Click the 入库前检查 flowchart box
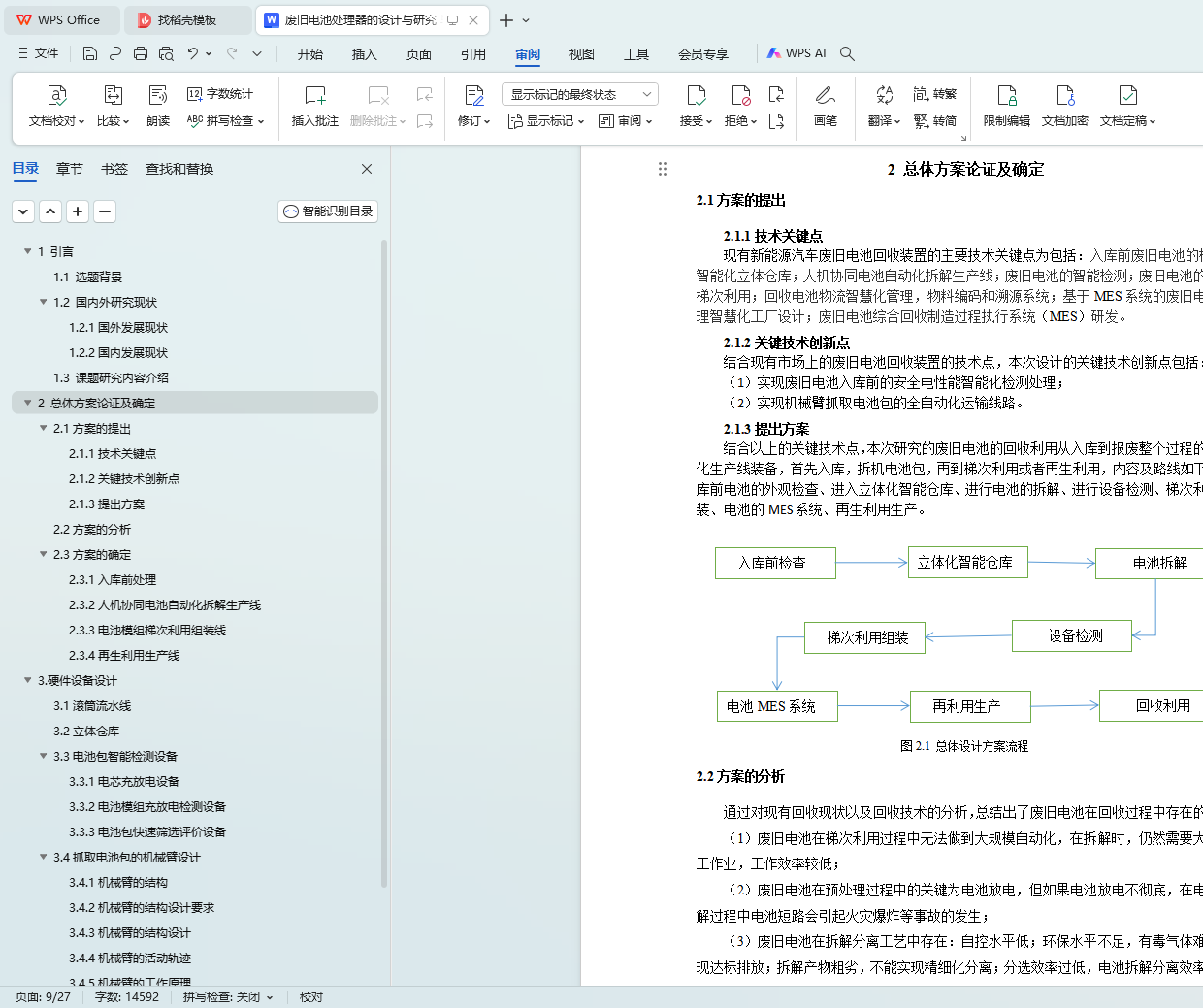1203x1008 pixels. coord(775,563)
